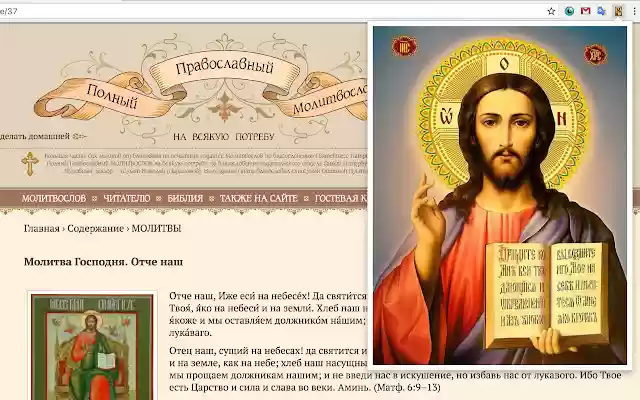The height and width of the screenshot is (400, 640).
Task: Open the Gmail extension icon
Action: [586, 11]
